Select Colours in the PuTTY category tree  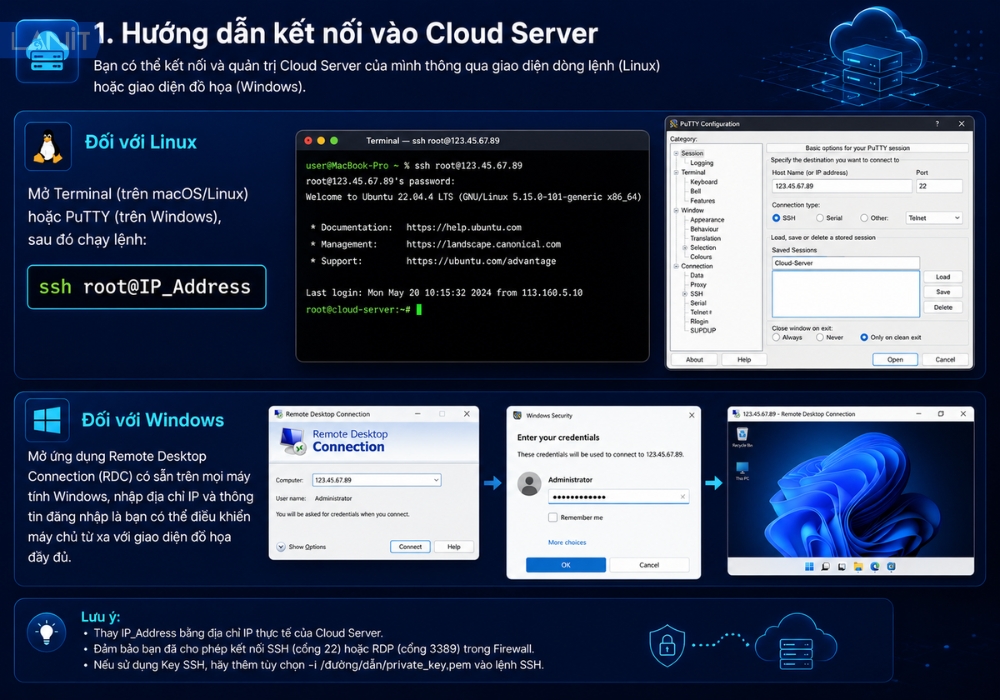(x=701, y=257)
